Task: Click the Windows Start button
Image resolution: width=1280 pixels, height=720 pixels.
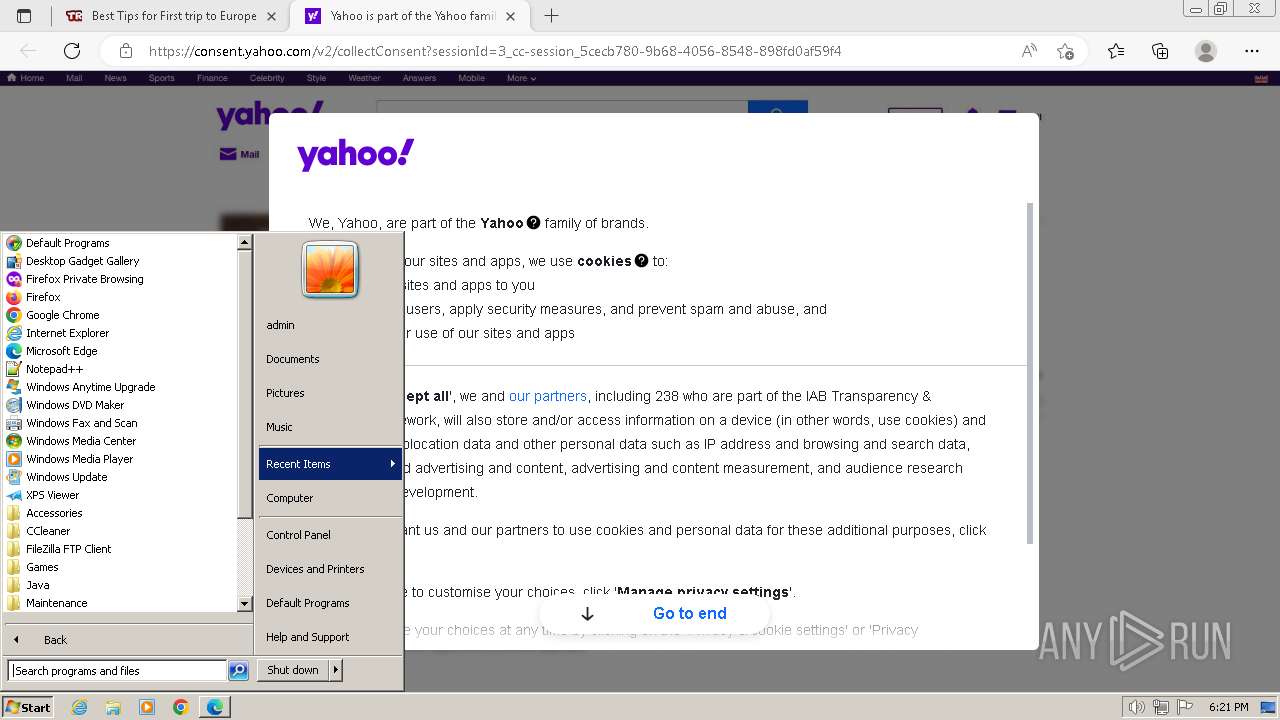Action: click(28, 707)
